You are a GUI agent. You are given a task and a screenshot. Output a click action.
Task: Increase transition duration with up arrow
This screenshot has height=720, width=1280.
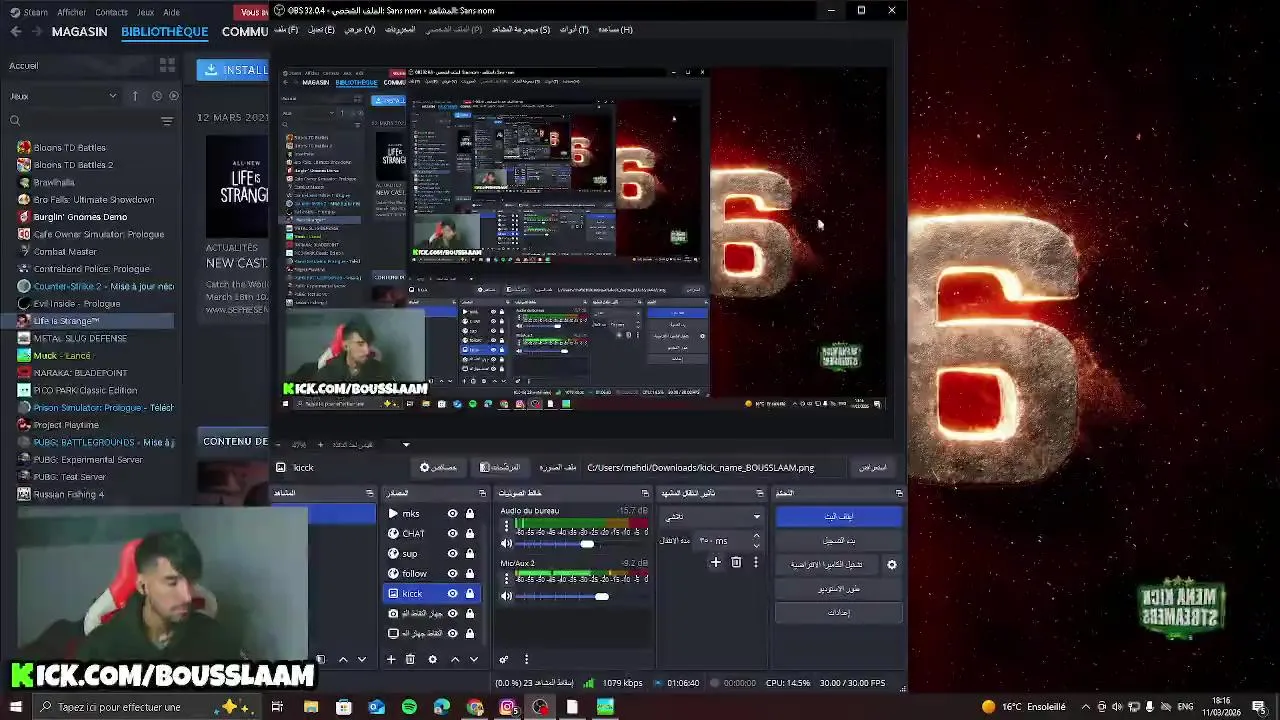point(756,536)
